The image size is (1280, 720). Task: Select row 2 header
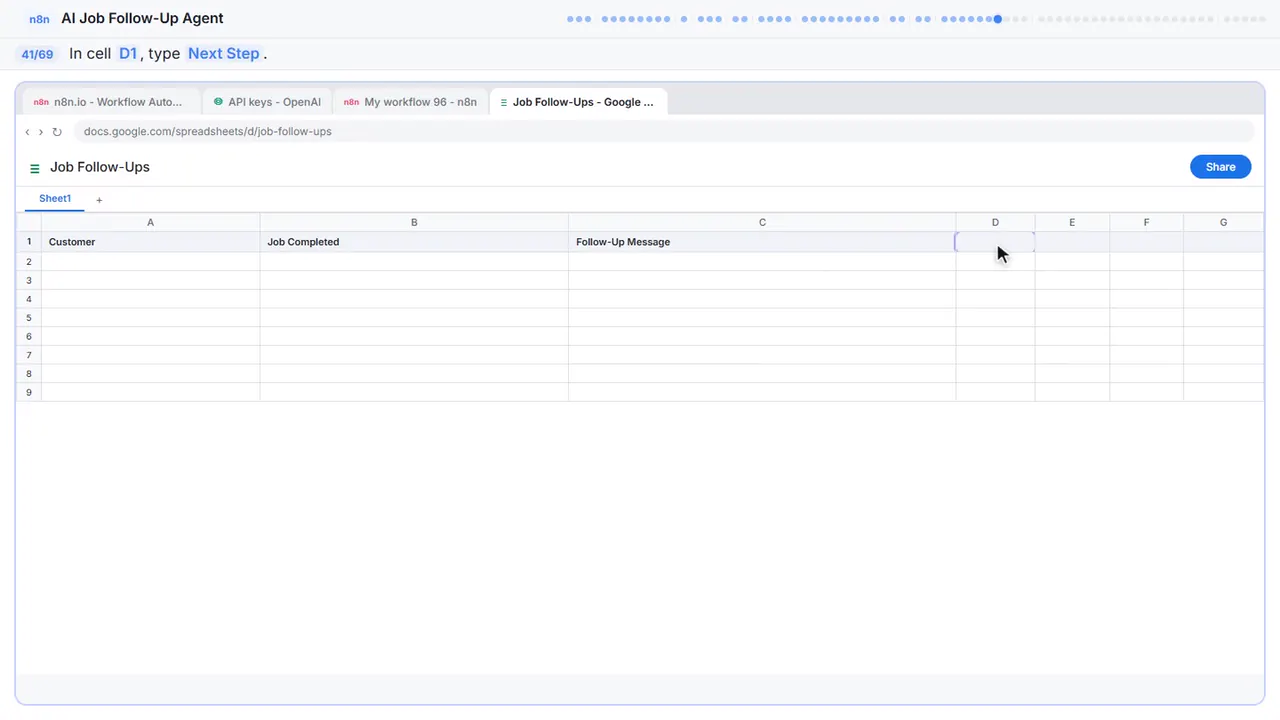click(29, 262)
